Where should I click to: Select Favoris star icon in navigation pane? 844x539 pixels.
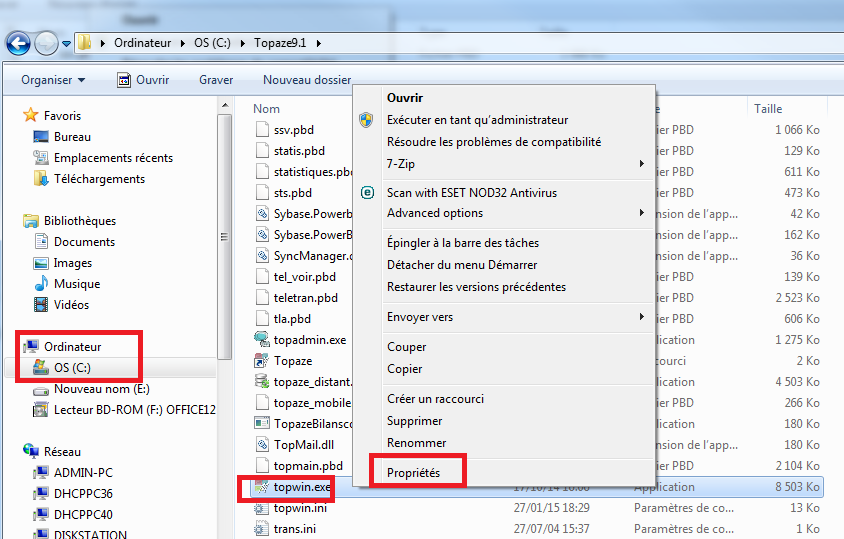31,115
